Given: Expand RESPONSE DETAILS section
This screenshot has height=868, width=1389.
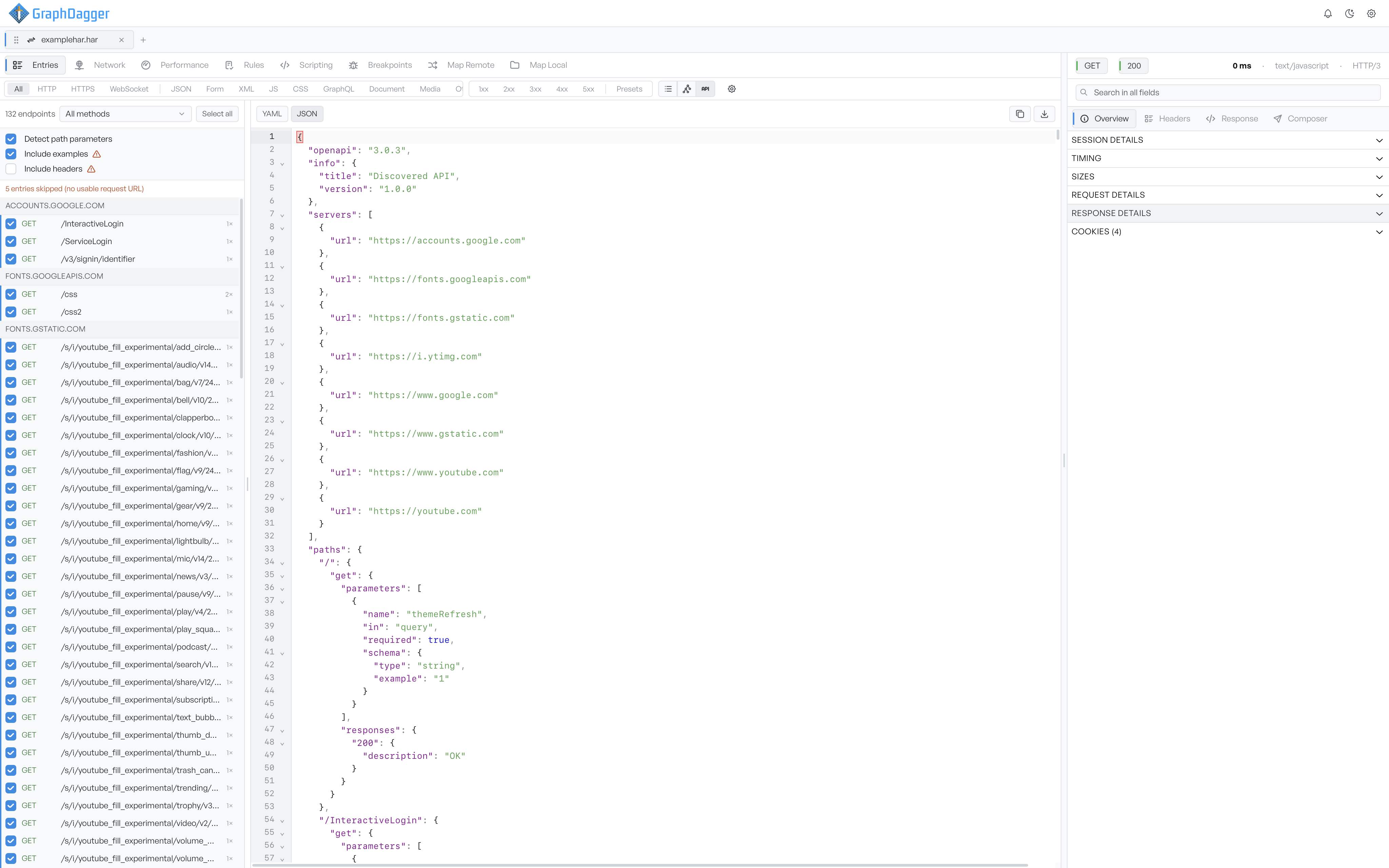Looking at the screenshot, I should tap(1228, 214).
